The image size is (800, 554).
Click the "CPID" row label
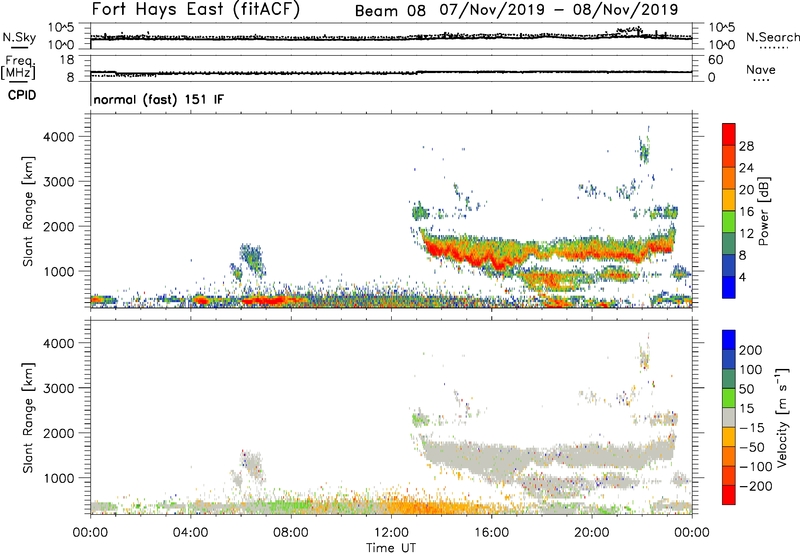tap(22, 95)
